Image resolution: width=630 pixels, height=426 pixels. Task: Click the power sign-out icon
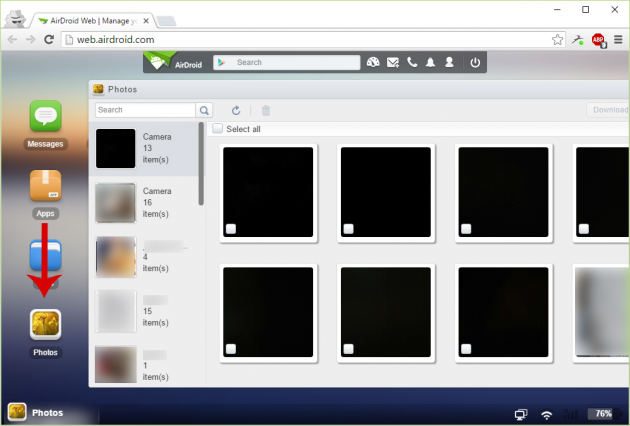[475, 63]
